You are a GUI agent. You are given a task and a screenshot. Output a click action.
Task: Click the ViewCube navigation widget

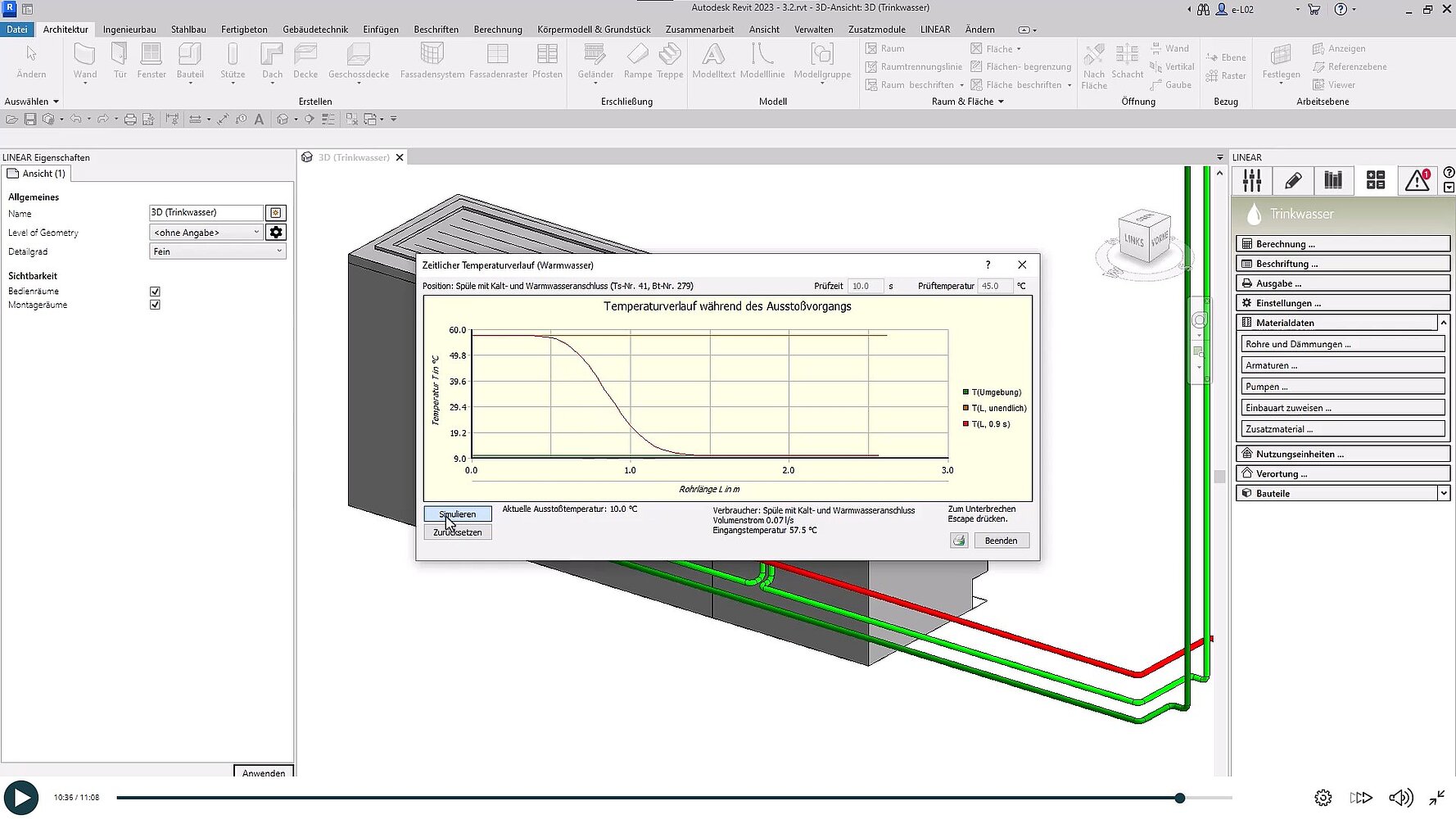pos(1144,238)
